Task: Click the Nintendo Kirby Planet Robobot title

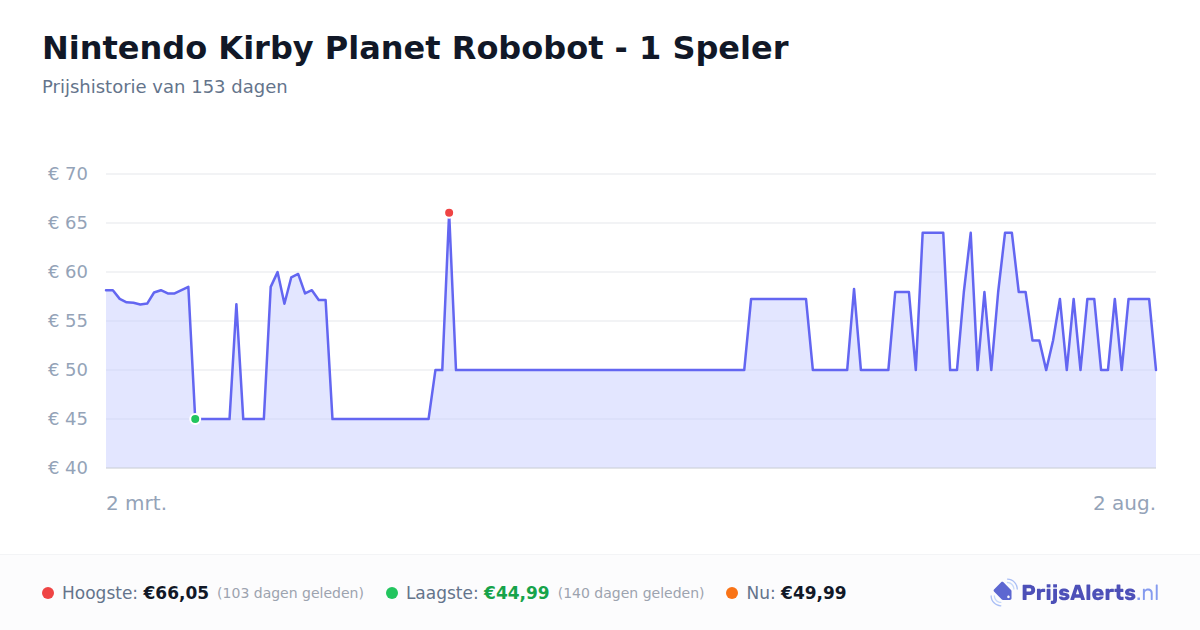Action: click(x=415, y=48)
